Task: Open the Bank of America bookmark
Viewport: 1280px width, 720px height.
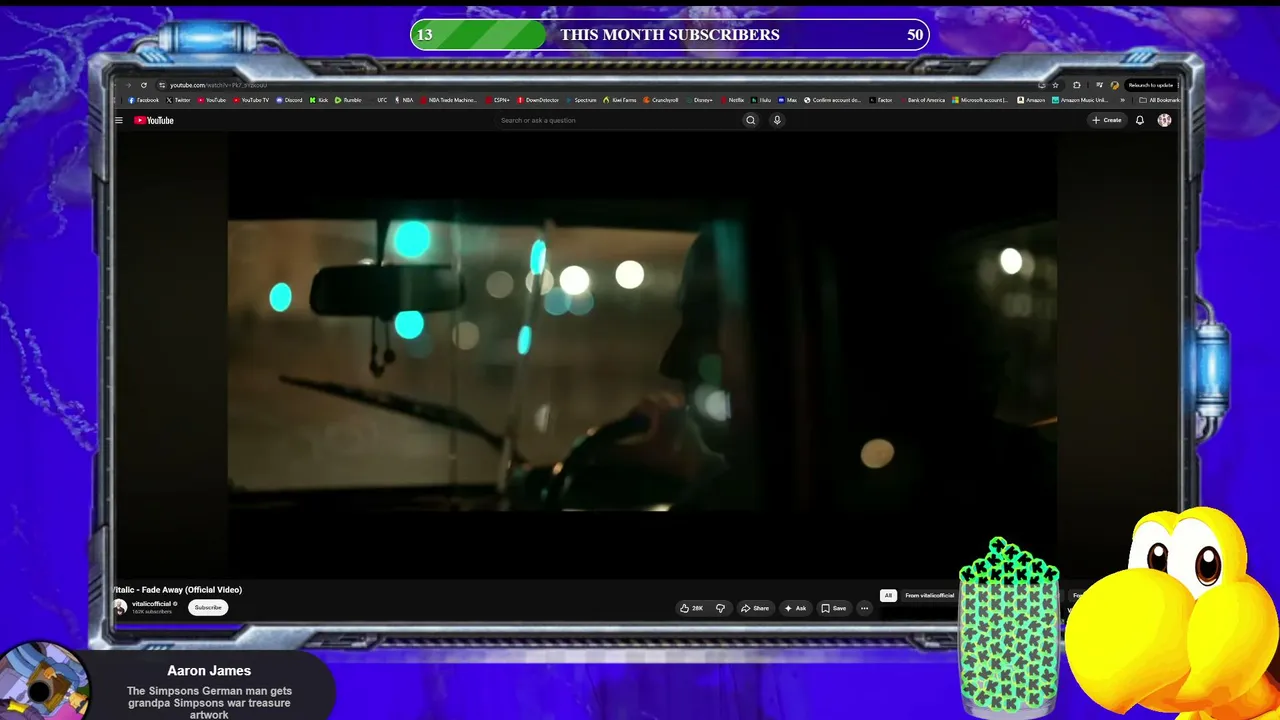Action: (922, 100)
